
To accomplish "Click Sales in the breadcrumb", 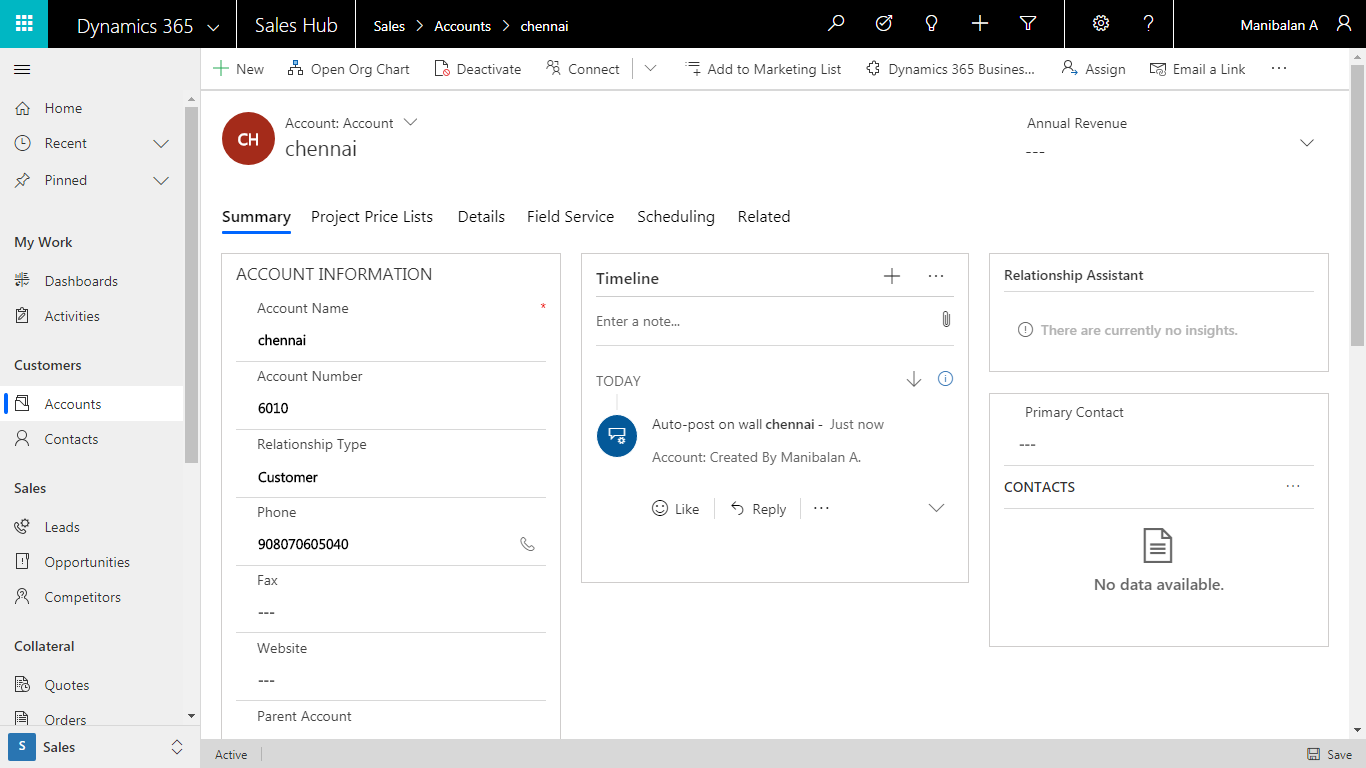I will [389, 26].
